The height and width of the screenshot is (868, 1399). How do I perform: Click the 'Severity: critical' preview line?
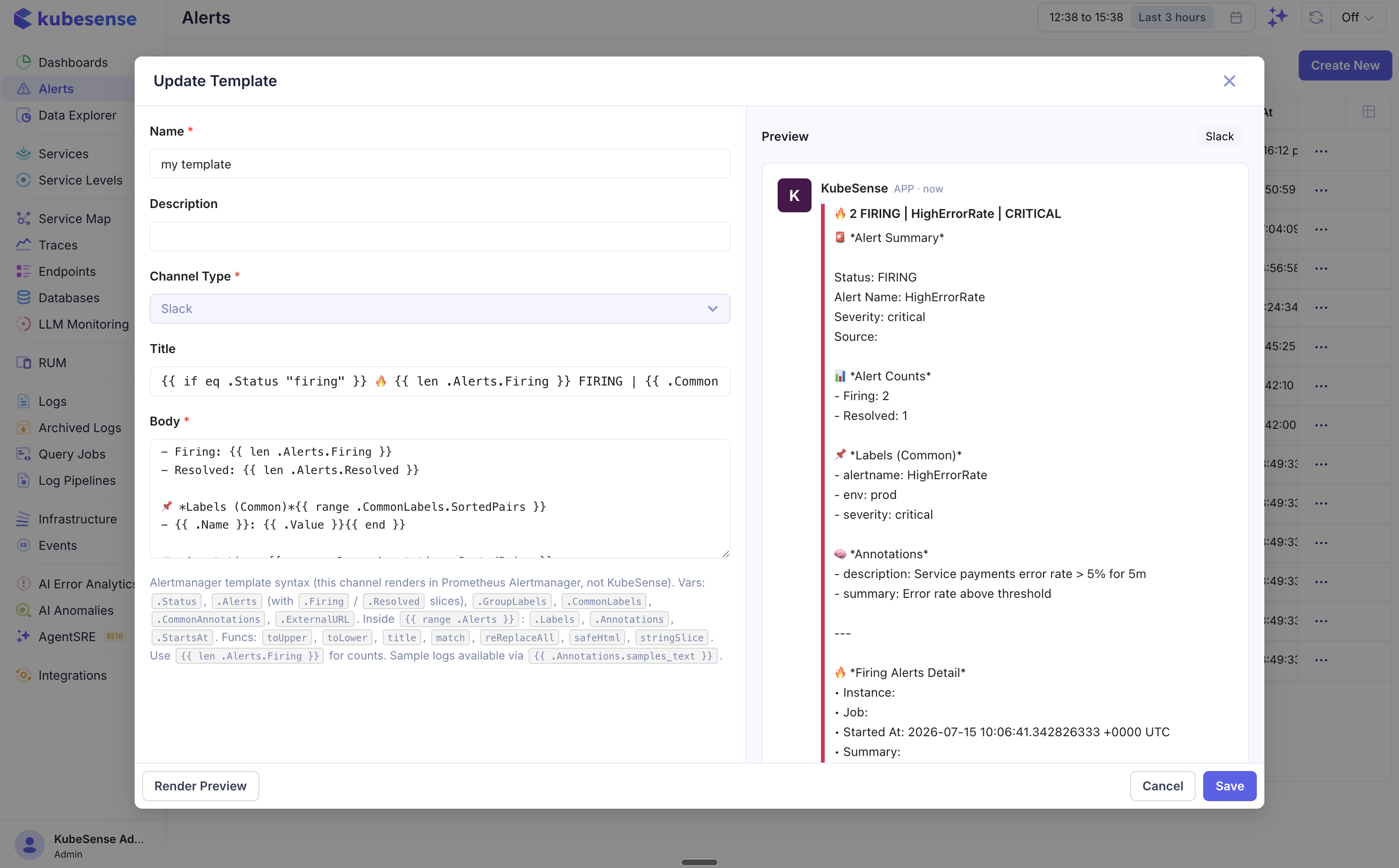879,317
